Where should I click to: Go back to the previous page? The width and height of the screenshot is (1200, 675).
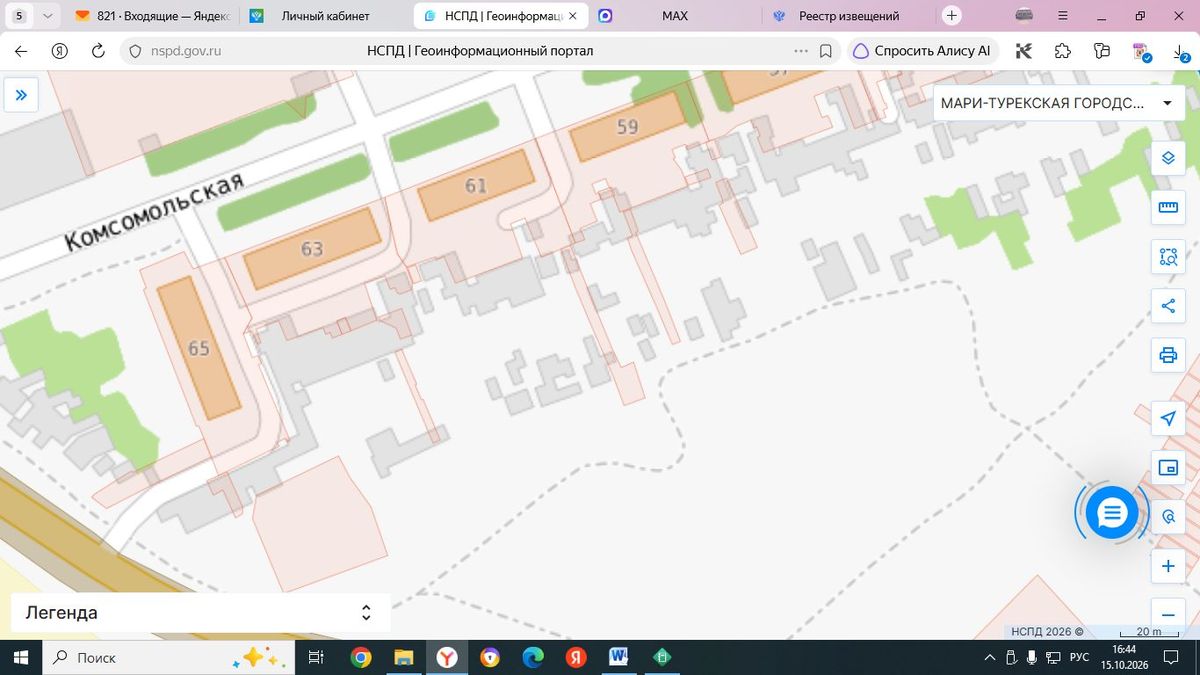point(21,51)
